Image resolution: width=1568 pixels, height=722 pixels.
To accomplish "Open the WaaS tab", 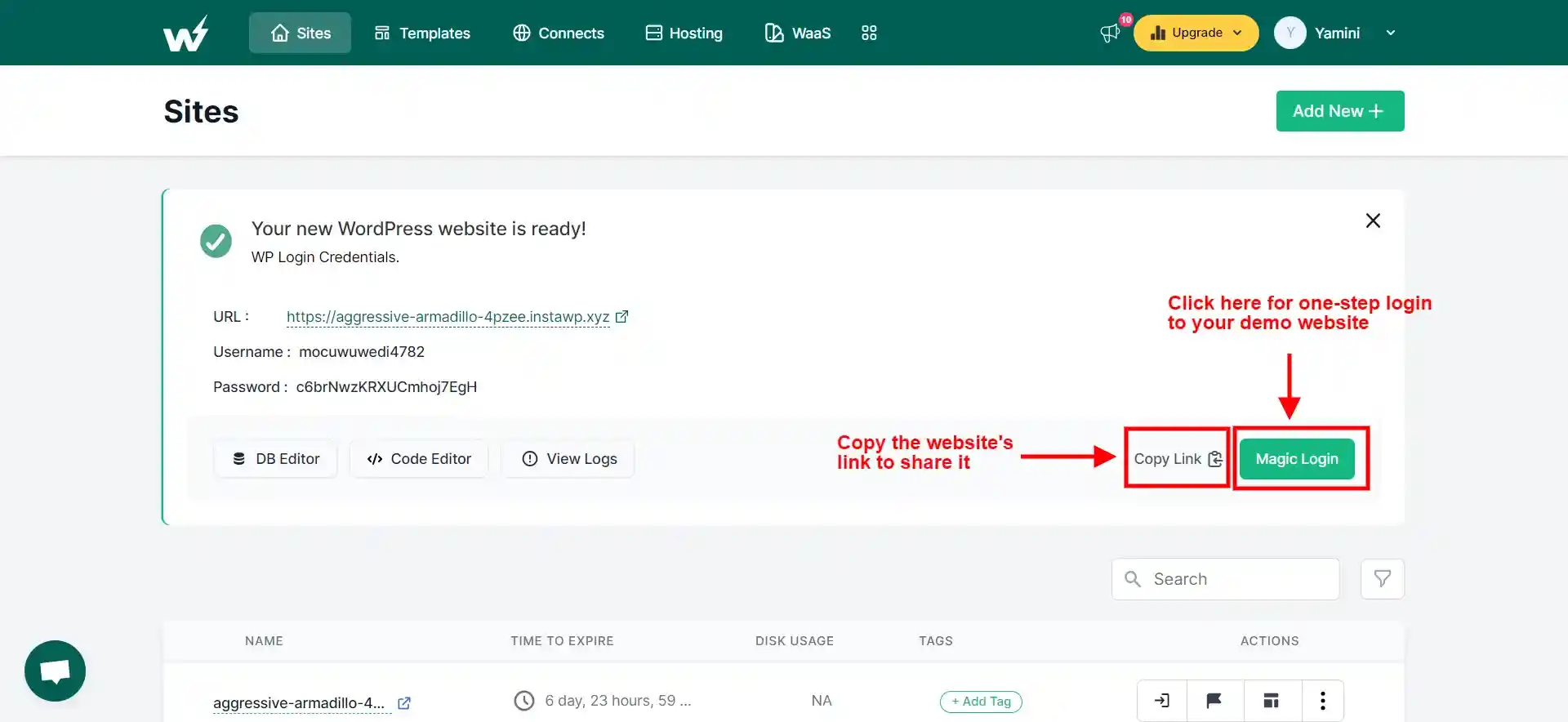I will (798, 33).
